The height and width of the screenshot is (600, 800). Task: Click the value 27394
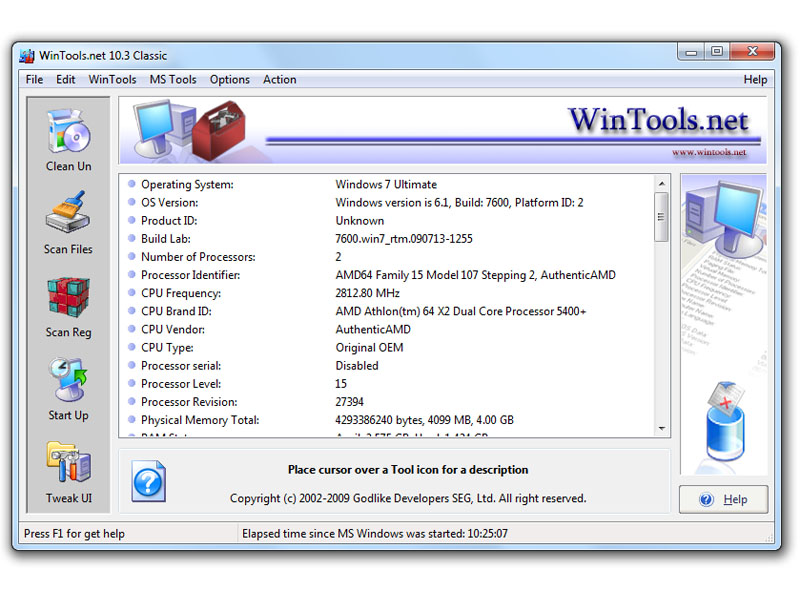coord(349,402)
